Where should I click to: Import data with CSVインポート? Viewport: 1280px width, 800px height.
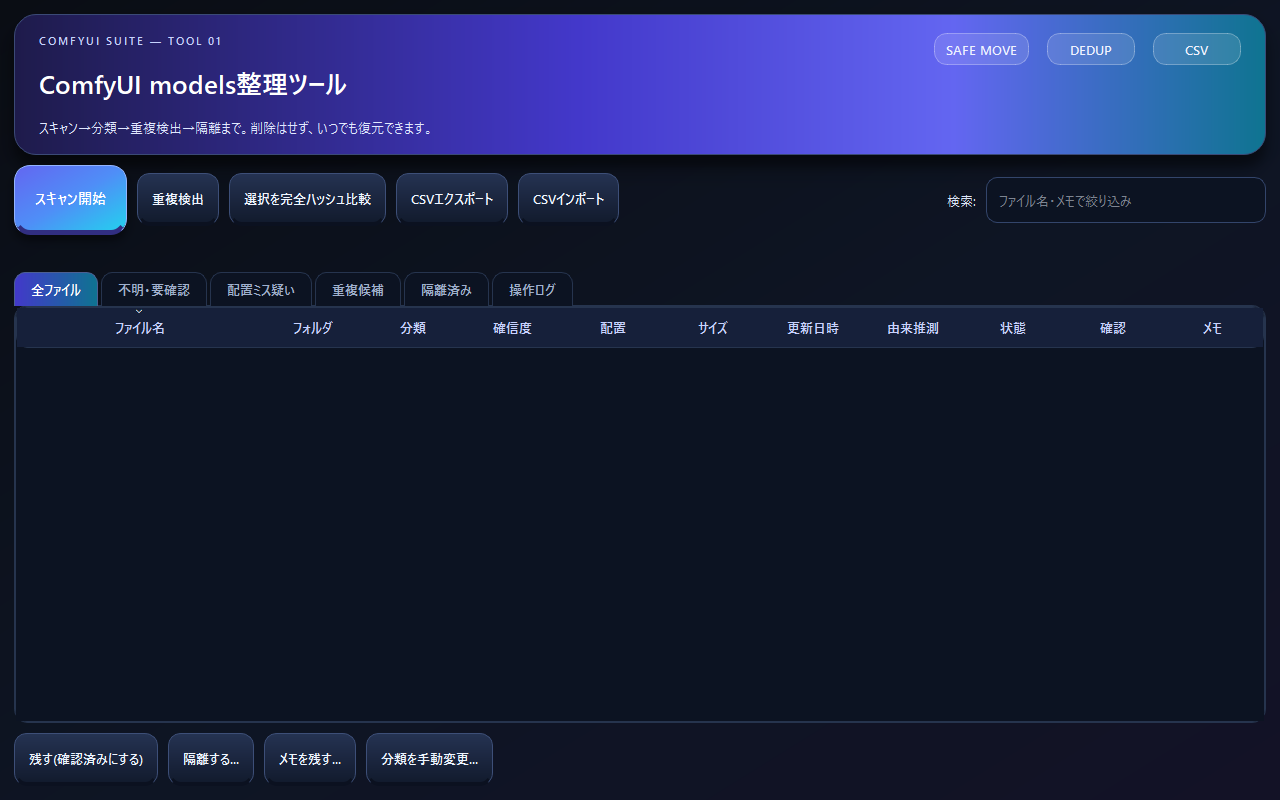[568, 199]
